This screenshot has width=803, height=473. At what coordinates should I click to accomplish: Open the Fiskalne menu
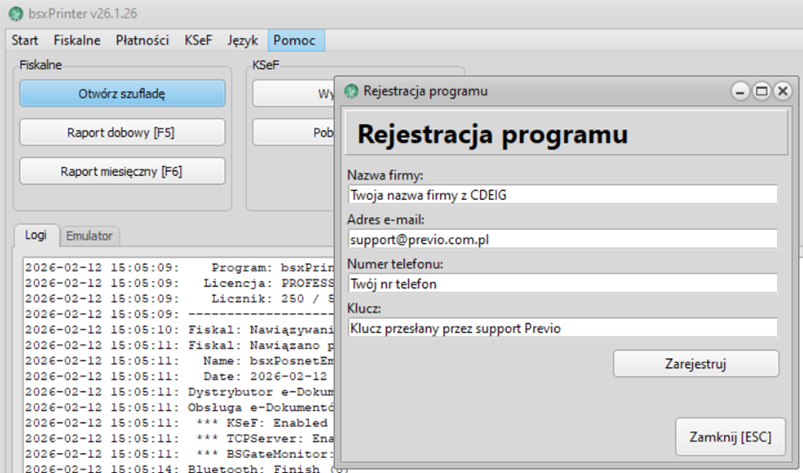(77, 41)
